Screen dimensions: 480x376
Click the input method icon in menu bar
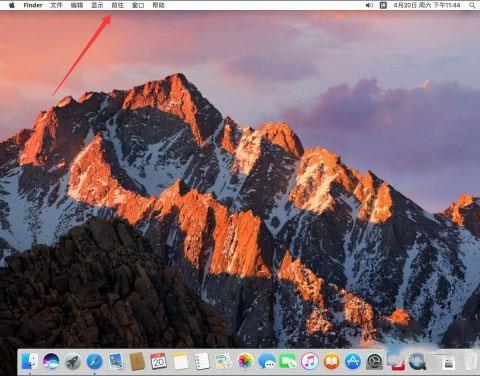coord(383,5)
